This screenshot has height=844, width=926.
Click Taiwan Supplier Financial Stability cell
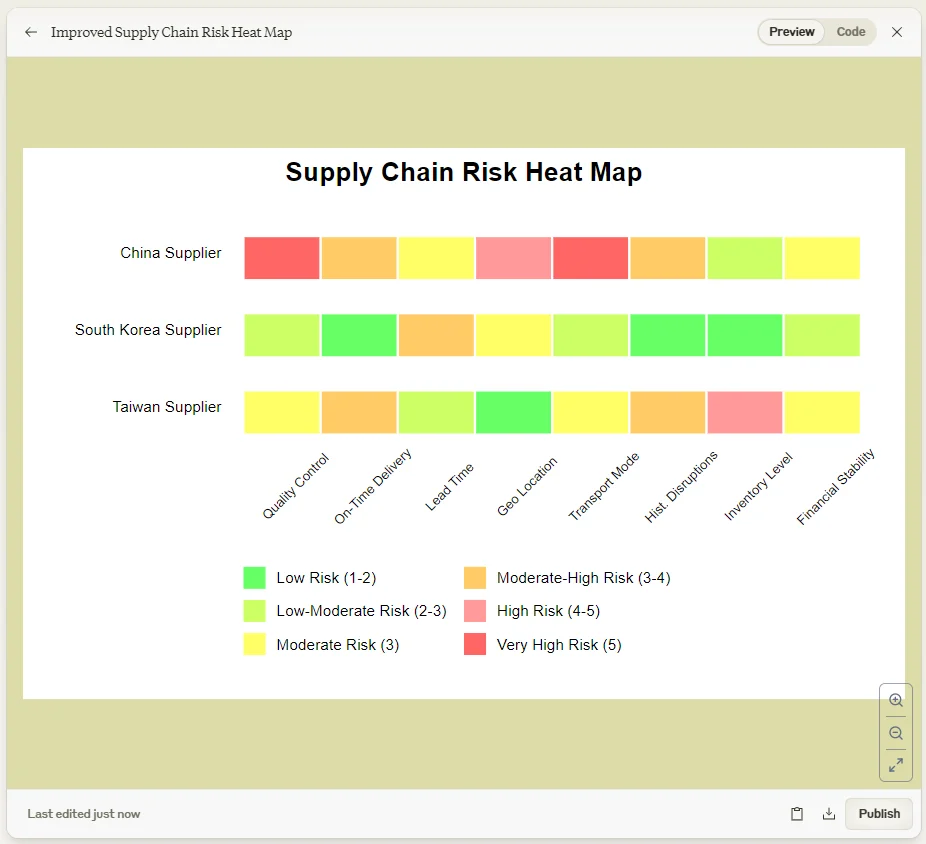click(x=823, y=412)
